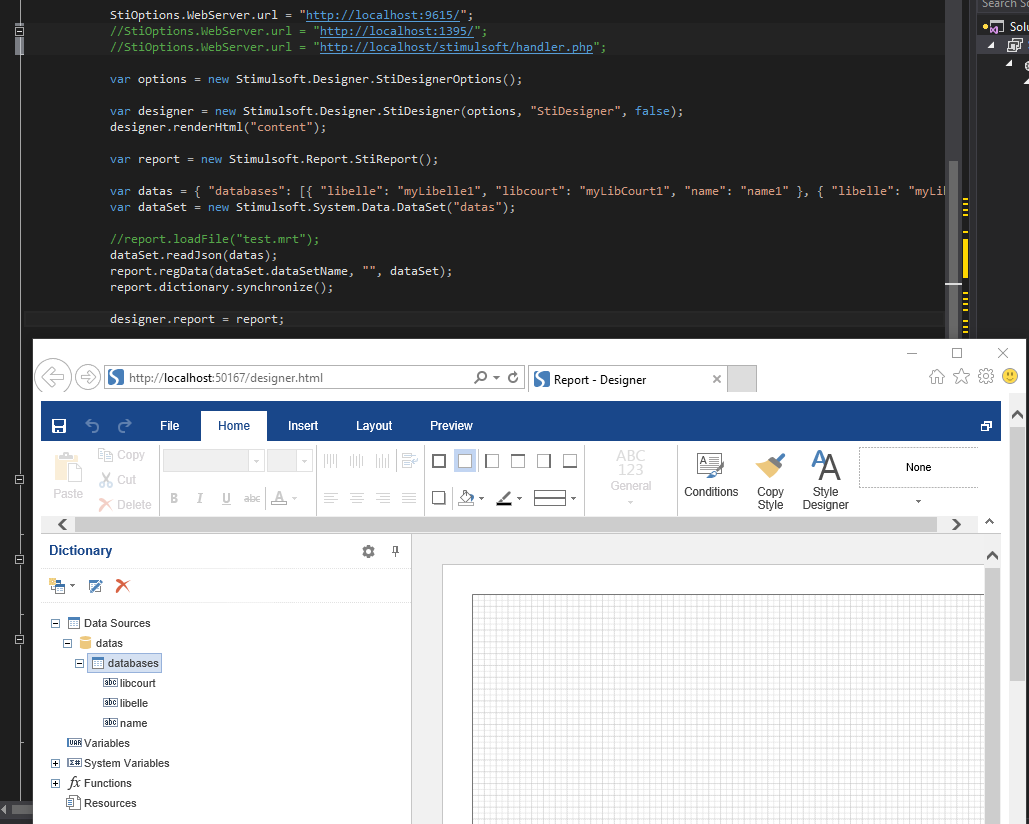Toggle the shadow border option
This screenshot has width=1029, height=824.
pos(439,498)
